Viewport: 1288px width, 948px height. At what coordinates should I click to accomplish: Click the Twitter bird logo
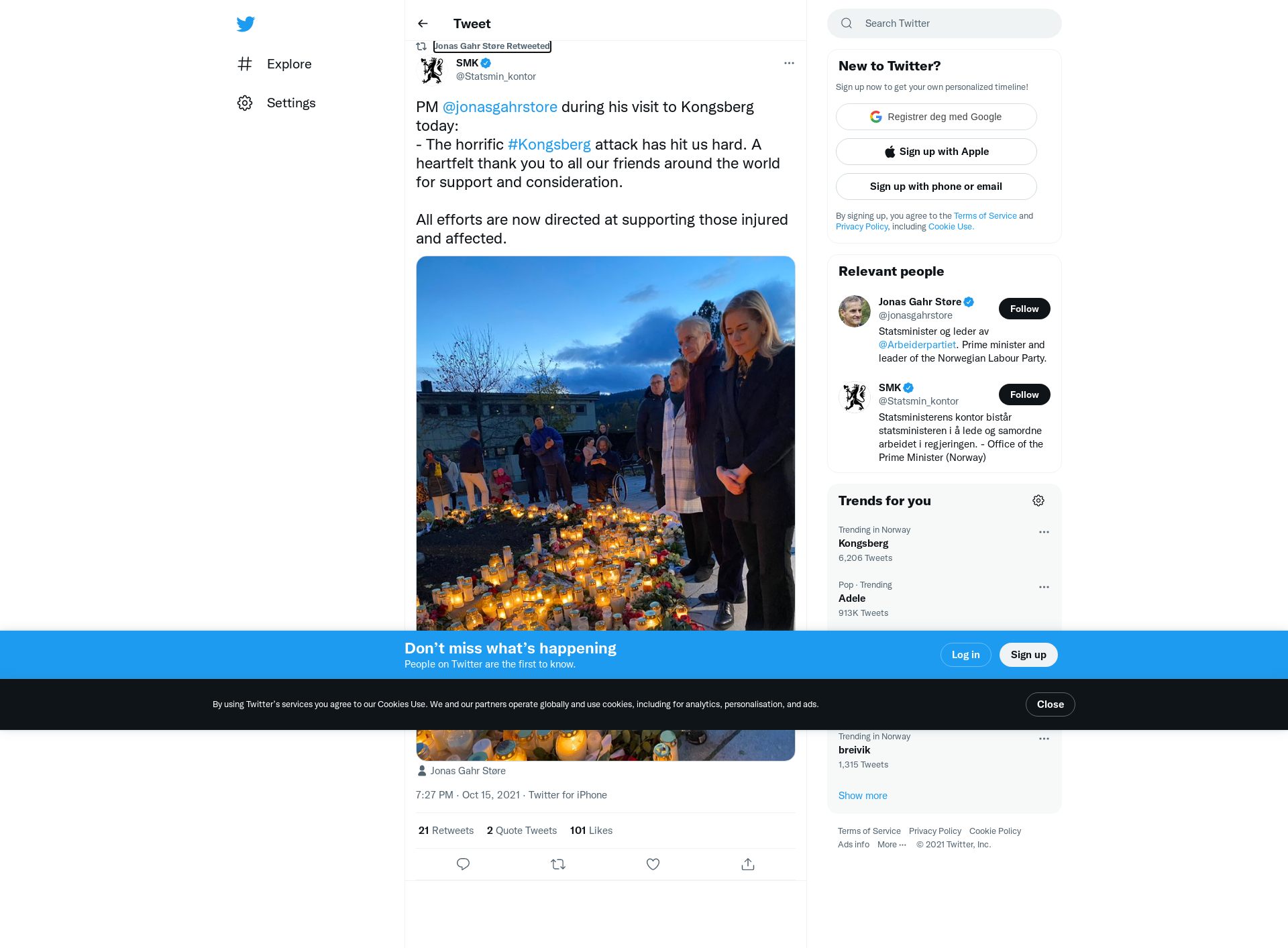(x=246, y=24)
